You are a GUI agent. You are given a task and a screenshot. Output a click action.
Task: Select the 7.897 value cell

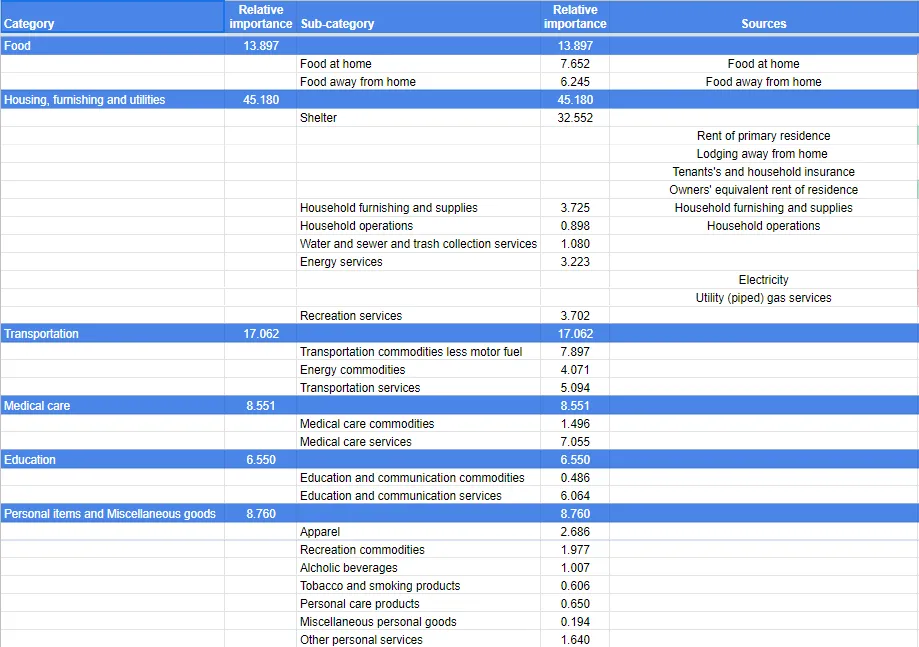575,352
